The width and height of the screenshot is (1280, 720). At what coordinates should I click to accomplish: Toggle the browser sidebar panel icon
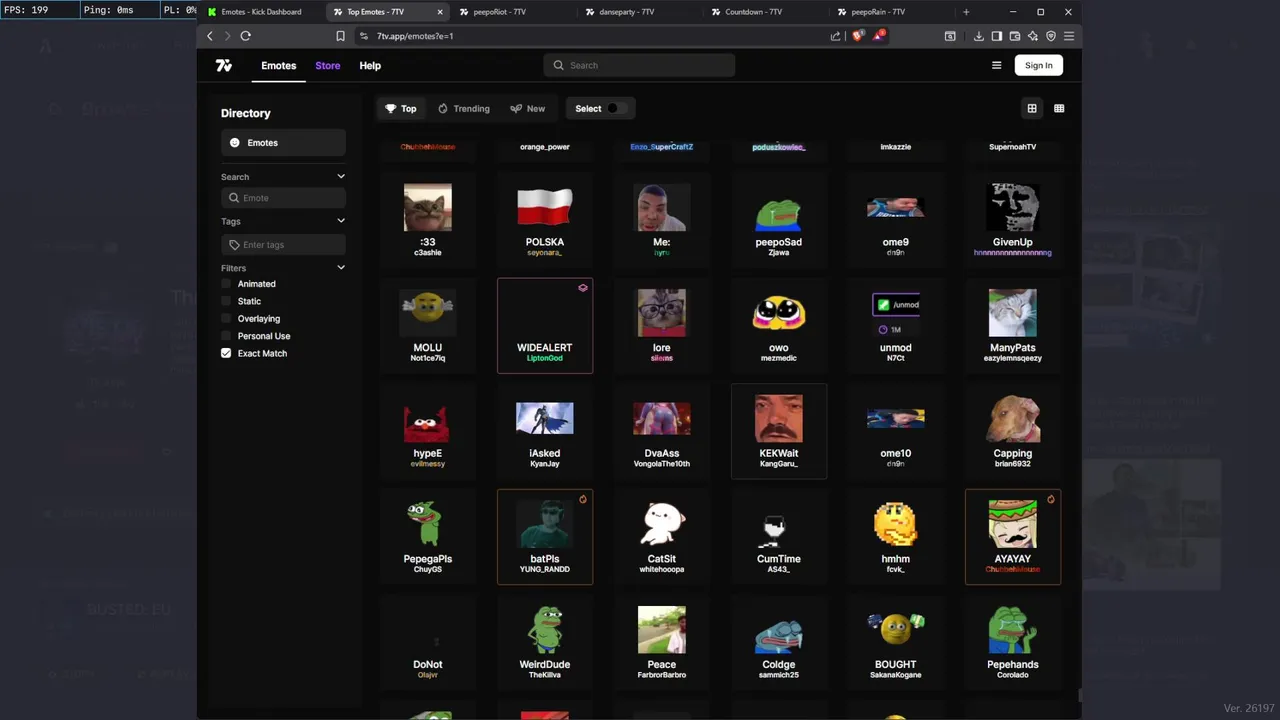click(x=996, y=36)
